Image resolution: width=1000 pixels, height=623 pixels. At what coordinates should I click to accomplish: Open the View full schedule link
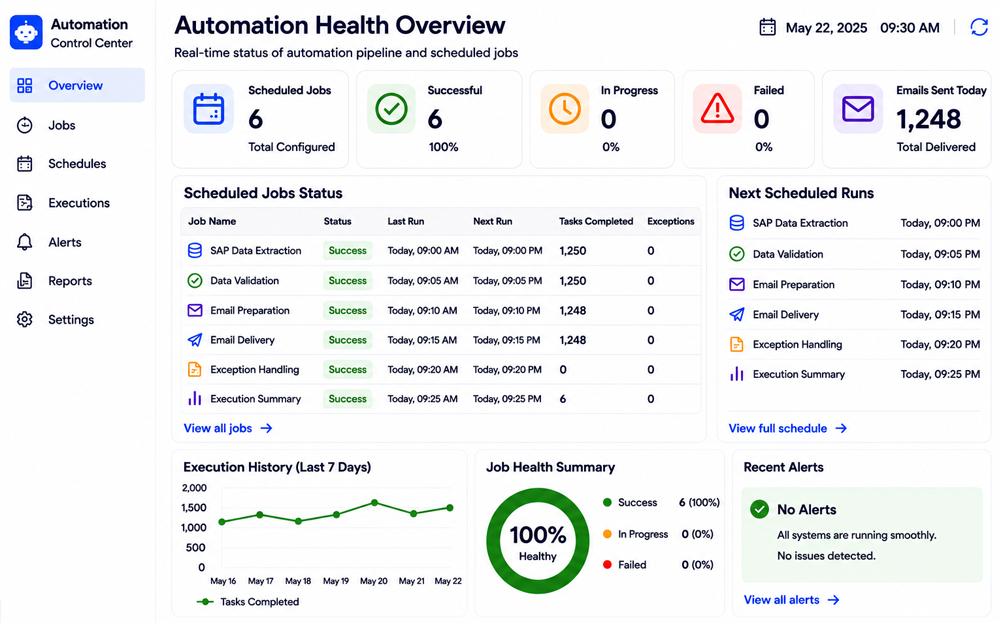788,429
